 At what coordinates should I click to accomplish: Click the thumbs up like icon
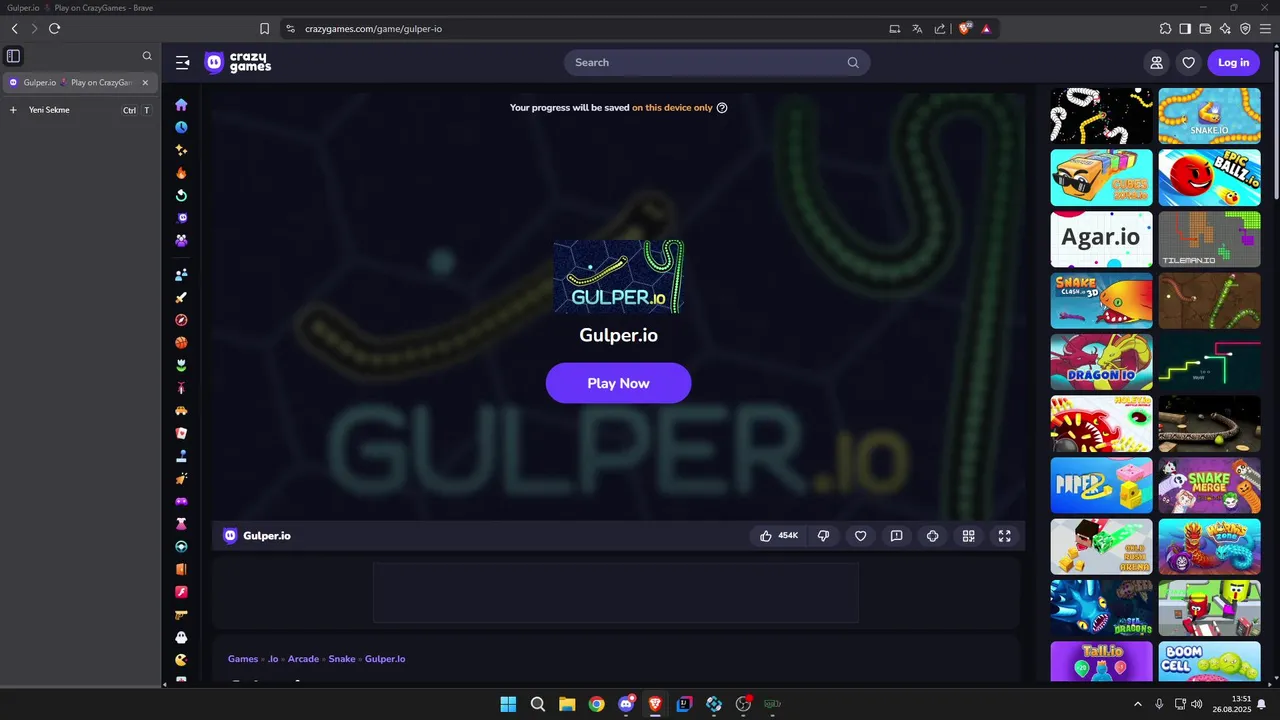(766, 536)
